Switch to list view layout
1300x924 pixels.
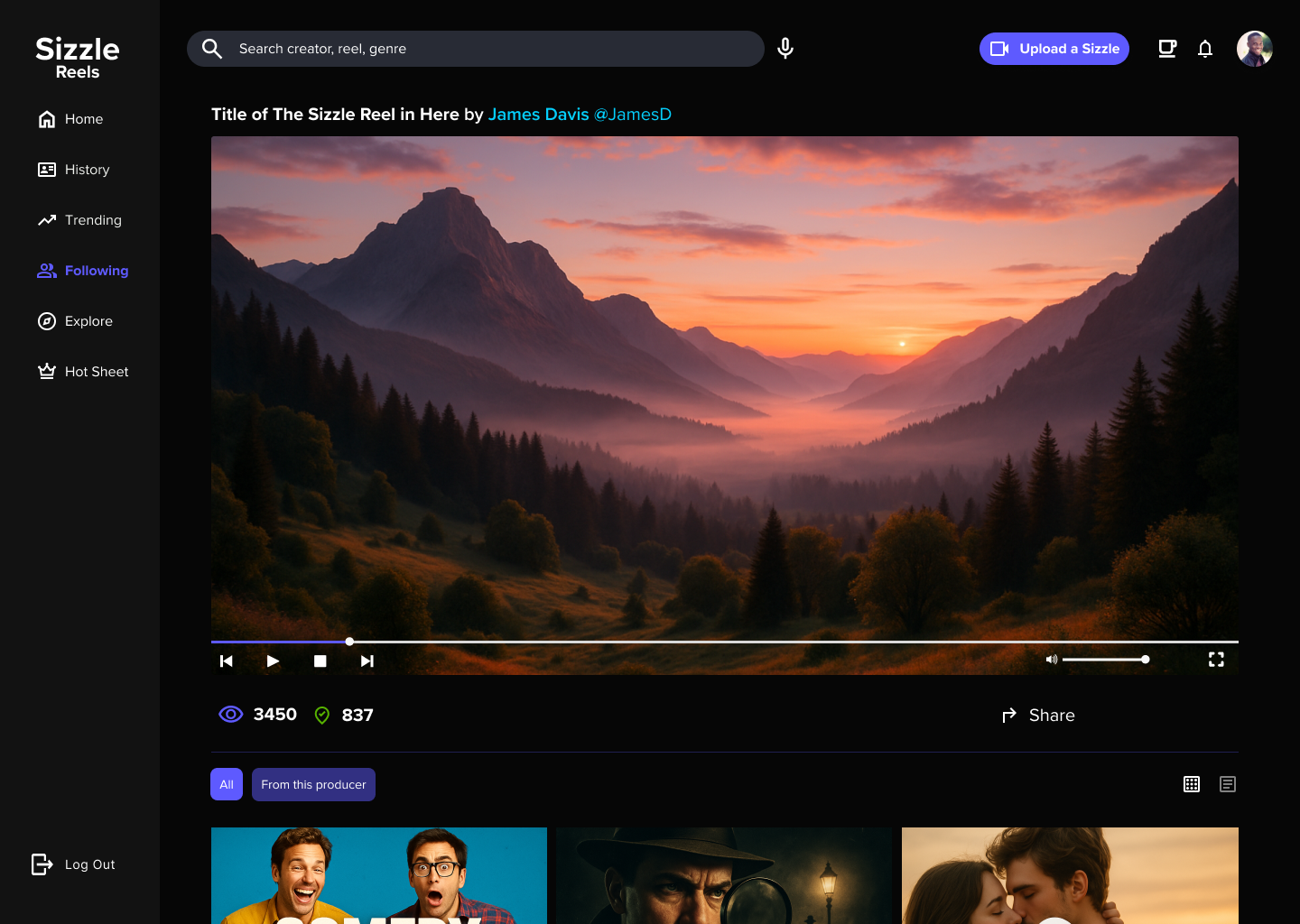pos(1227,784)
